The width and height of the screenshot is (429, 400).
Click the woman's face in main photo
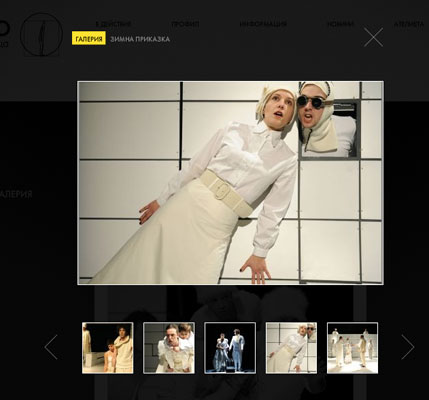pyautogui.click(x=280, y=108)
